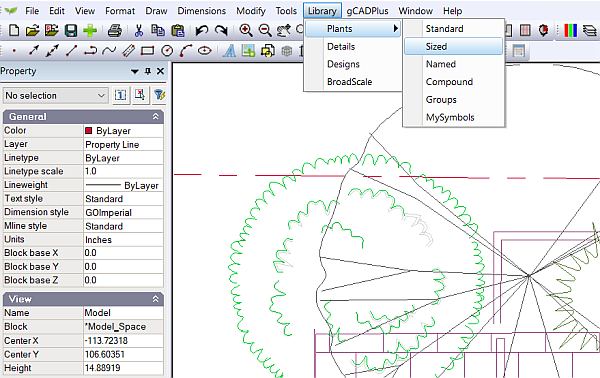Click the select objects cursor icon in Property
This screenshot has width=600, height=378.
pyautogui.click(x=140, y=95)
